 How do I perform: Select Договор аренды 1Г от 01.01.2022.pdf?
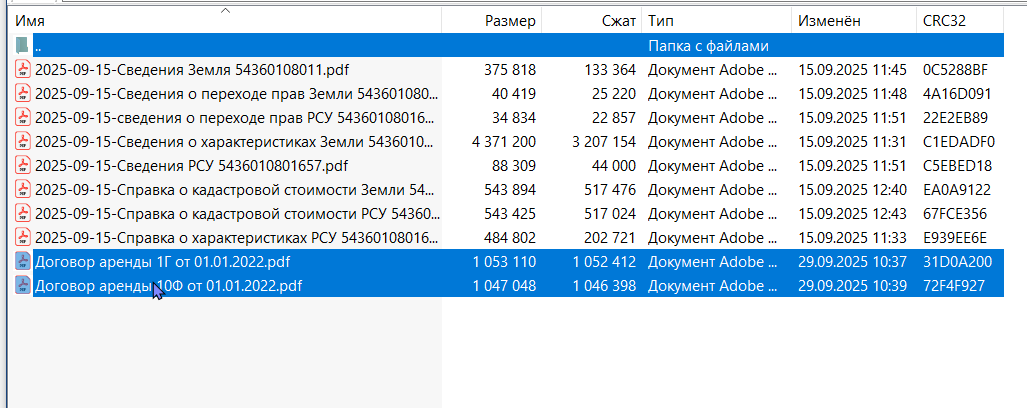point(162,262)
